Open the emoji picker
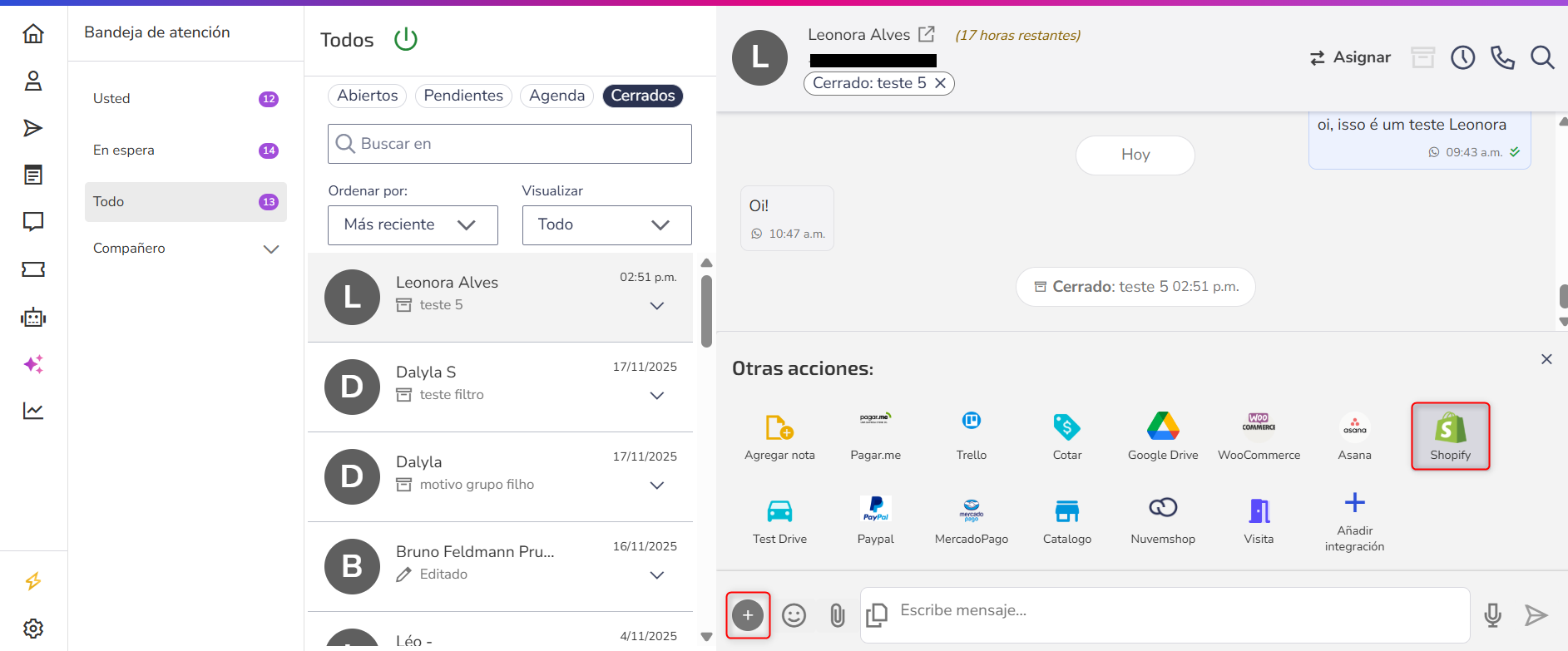 point(794,615)
